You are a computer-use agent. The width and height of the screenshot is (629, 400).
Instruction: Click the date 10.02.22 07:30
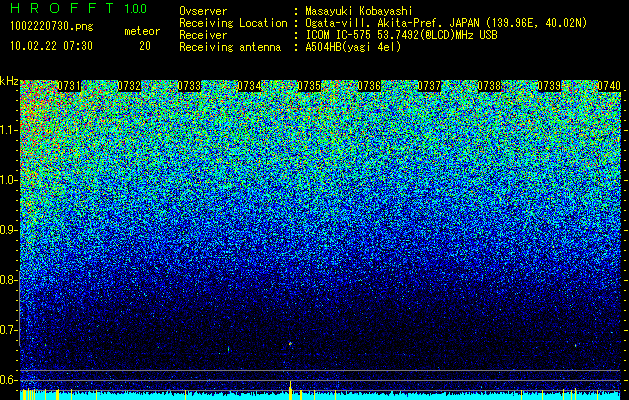point(52,46)
